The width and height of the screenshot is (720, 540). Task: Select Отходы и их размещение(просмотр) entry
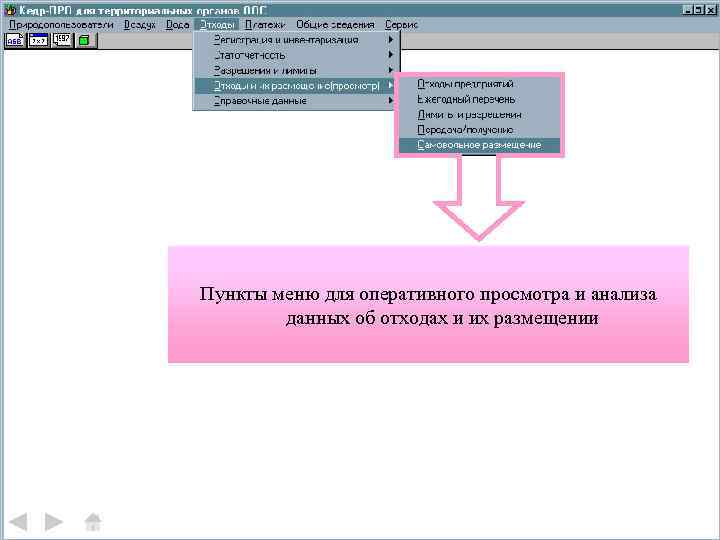click(296, 85)
